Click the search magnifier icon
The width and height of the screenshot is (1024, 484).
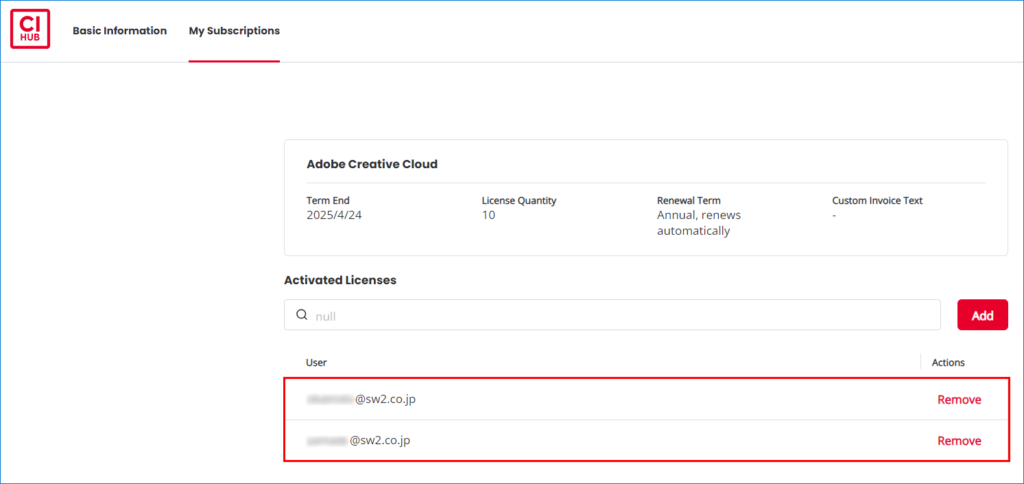click(302, 315)
